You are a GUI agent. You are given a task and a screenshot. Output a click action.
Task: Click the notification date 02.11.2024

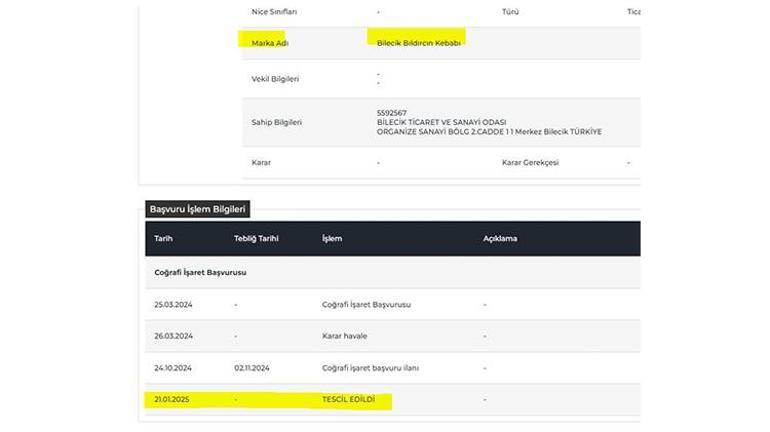tap(252, 368)
